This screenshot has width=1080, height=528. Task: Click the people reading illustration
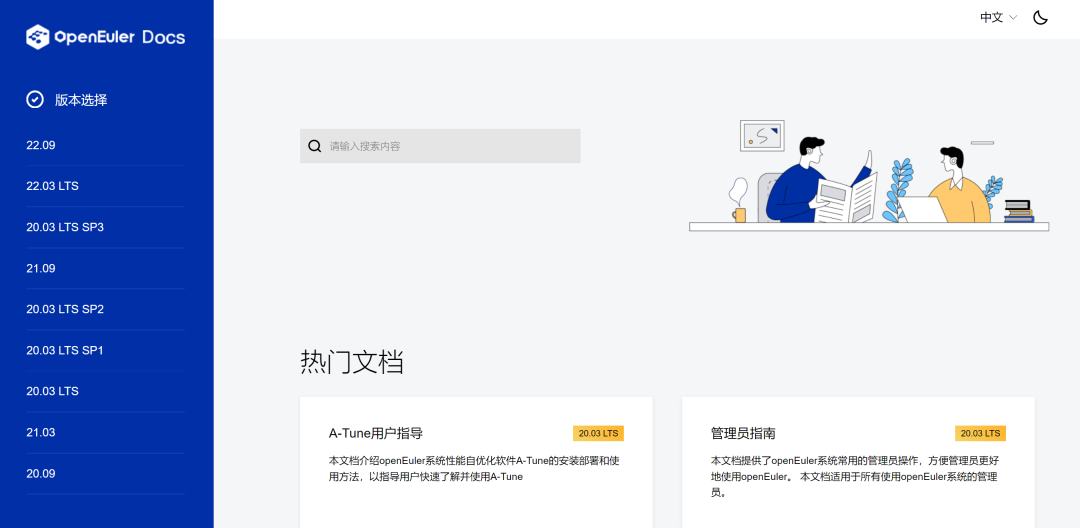tap(869, 176)
